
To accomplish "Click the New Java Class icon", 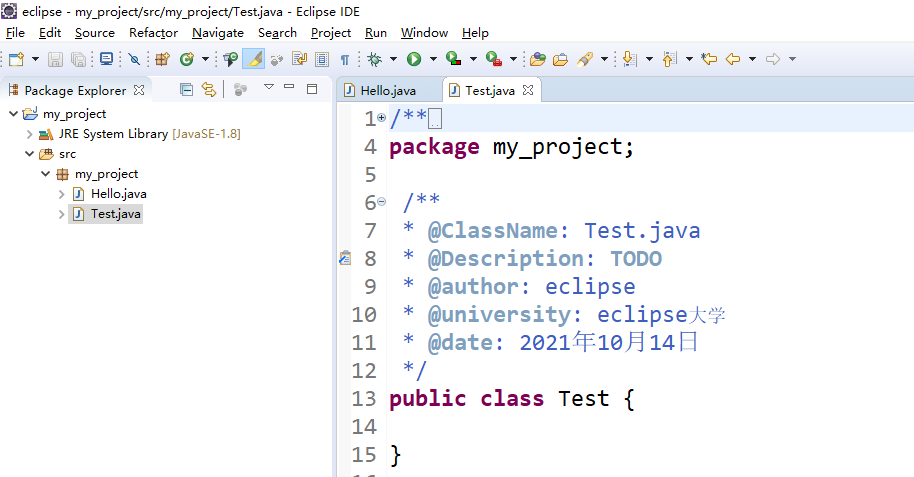I will coord(187,59).
